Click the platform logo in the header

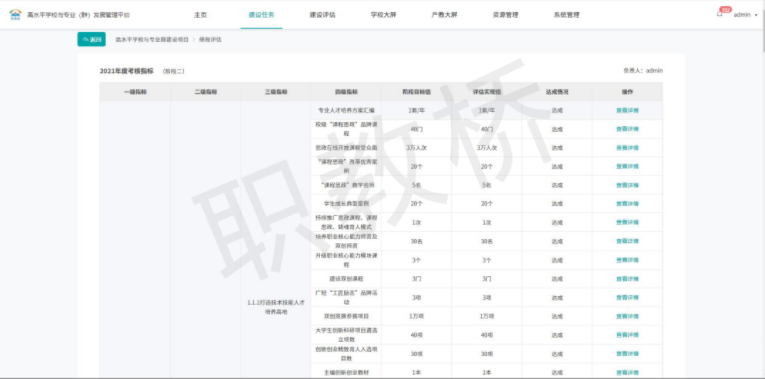point(15,15)
